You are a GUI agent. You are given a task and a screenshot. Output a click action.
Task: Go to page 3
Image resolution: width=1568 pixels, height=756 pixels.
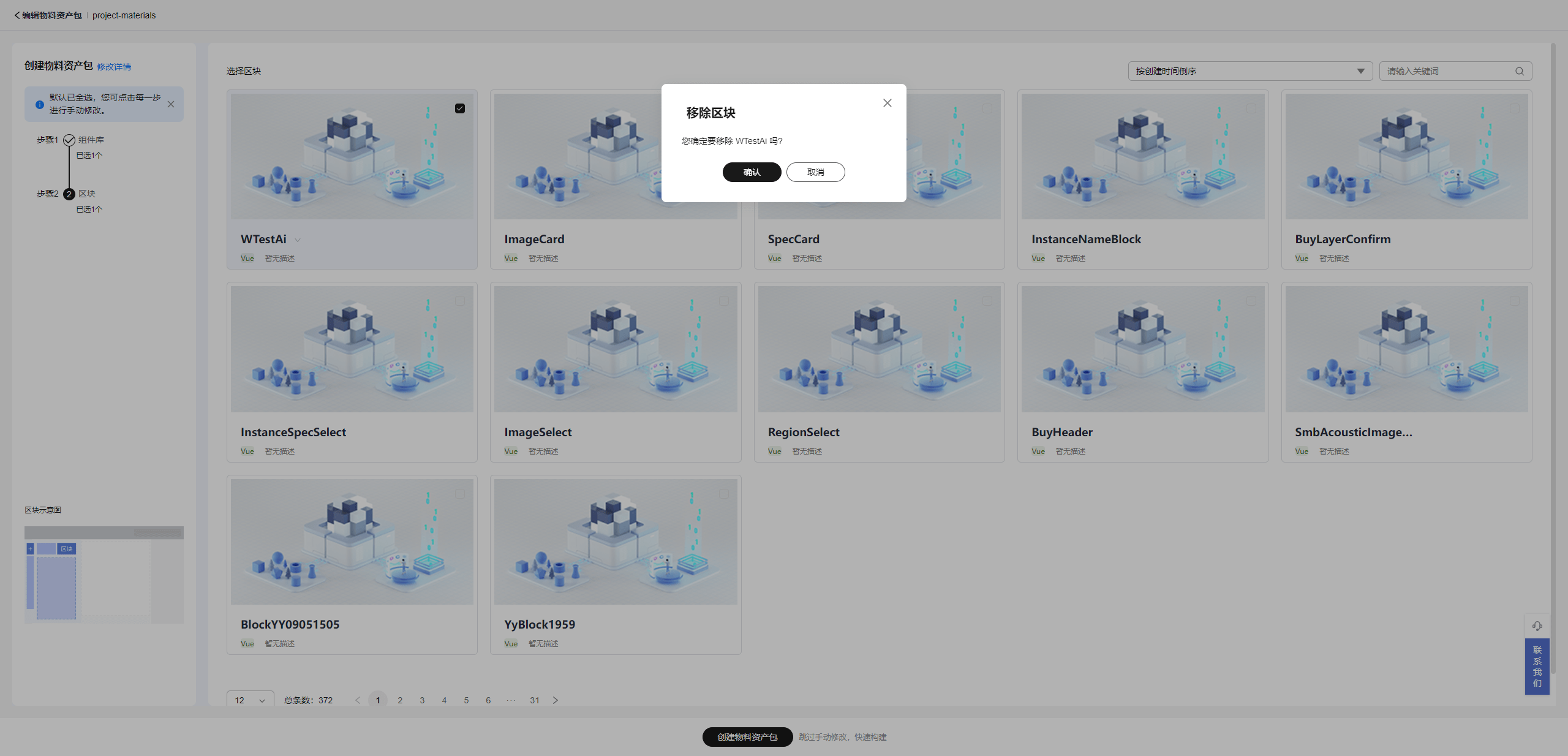422,700
